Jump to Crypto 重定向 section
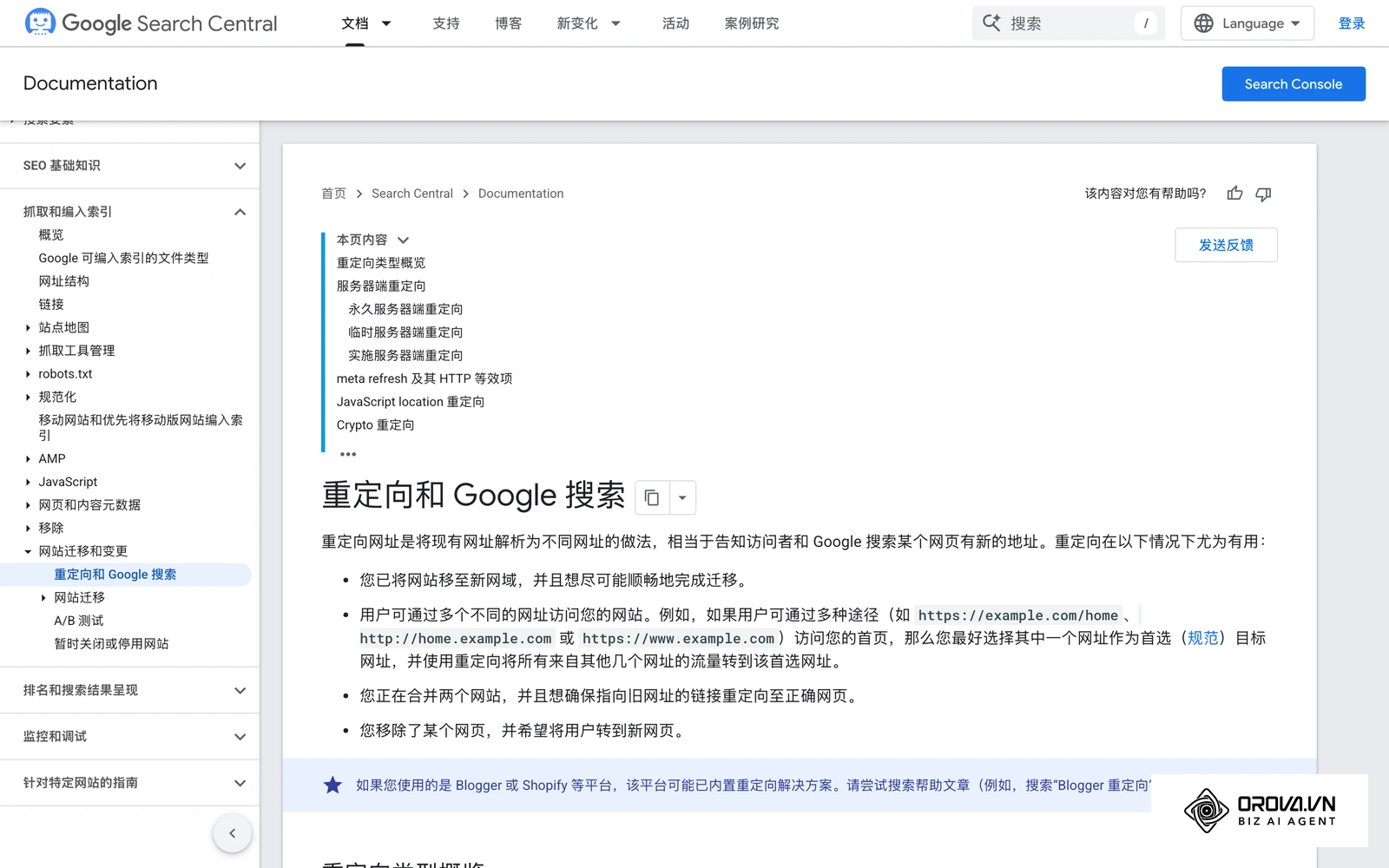The height and width of the screenshot is (868, 1389). pos(375,425)
